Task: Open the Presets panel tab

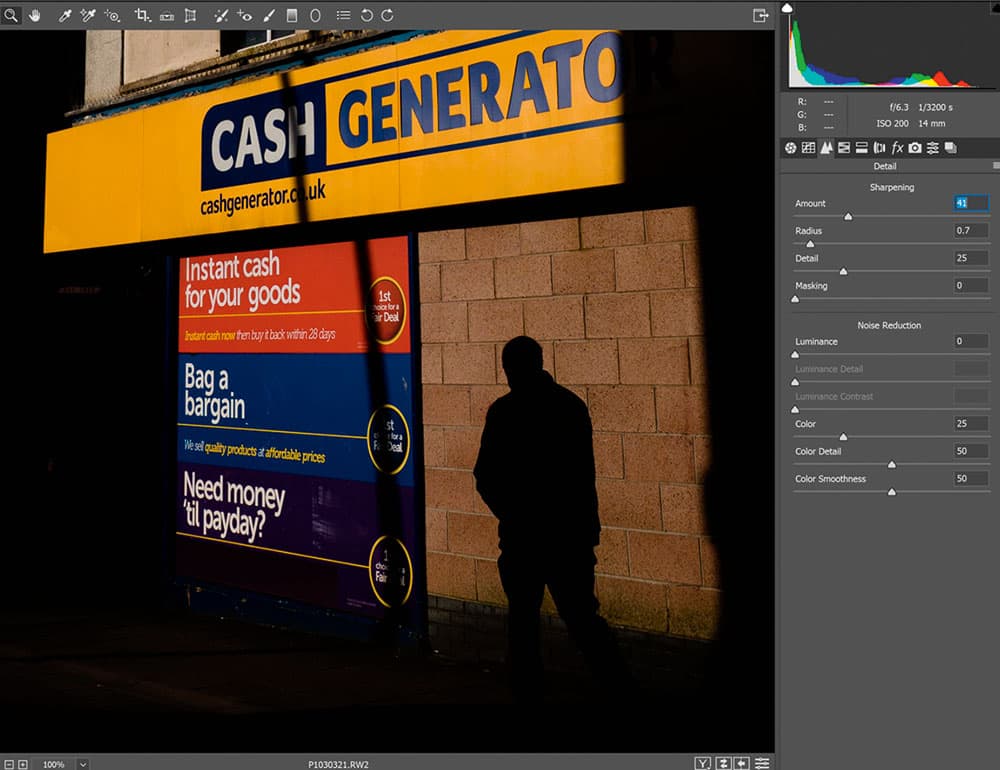Action: [x=932, y=148]
